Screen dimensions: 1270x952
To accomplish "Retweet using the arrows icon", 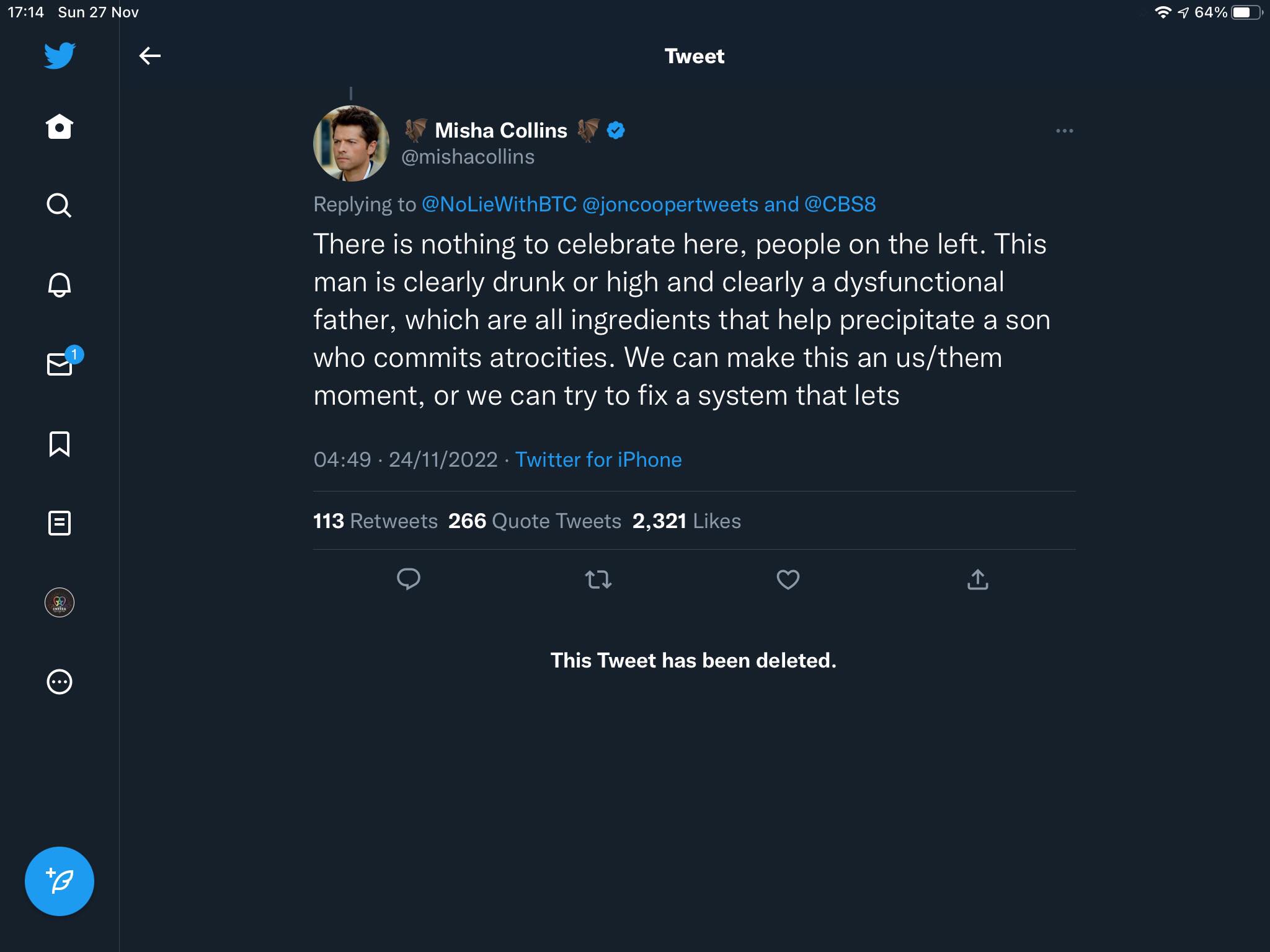I will pos(598,580).
